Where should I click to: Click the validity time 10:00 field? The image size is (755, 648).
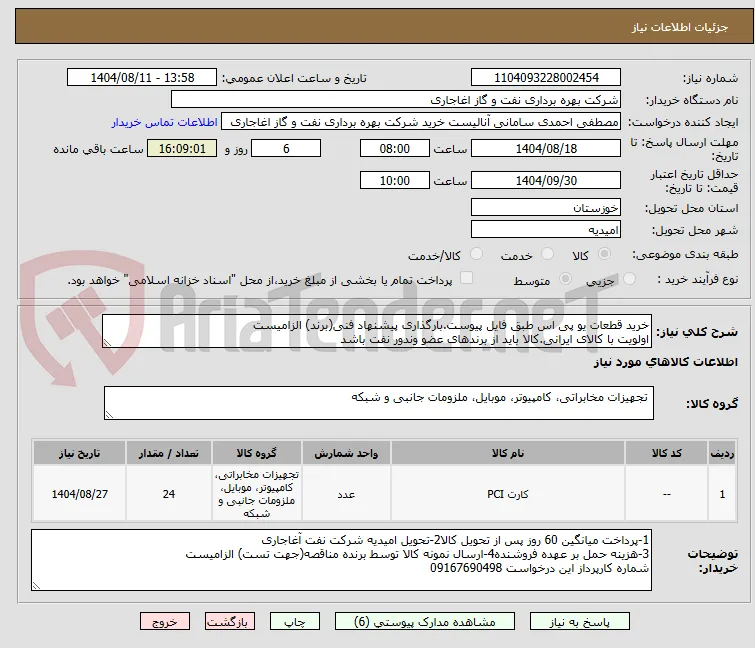click(x=394, y=181)
